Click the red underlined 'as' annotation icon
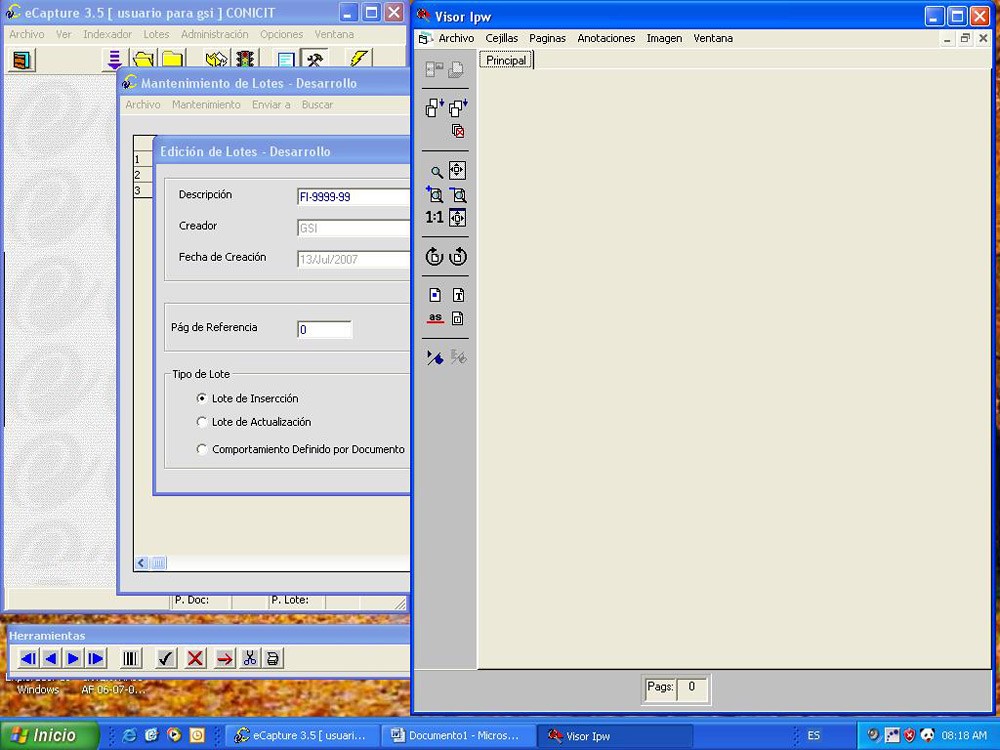The width and height of the screenshot is (1000, 750). pyautogui.click(x=435, y=318)
